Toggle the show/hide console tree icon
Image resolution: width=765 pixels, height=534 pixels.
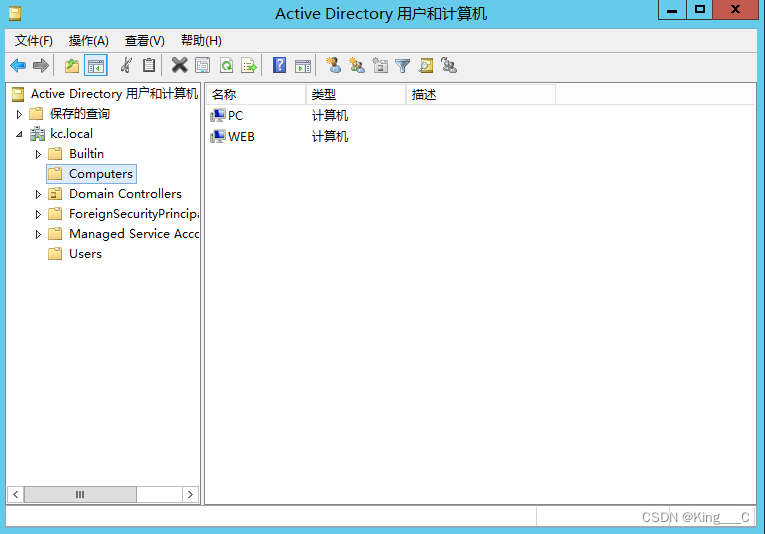96,65
